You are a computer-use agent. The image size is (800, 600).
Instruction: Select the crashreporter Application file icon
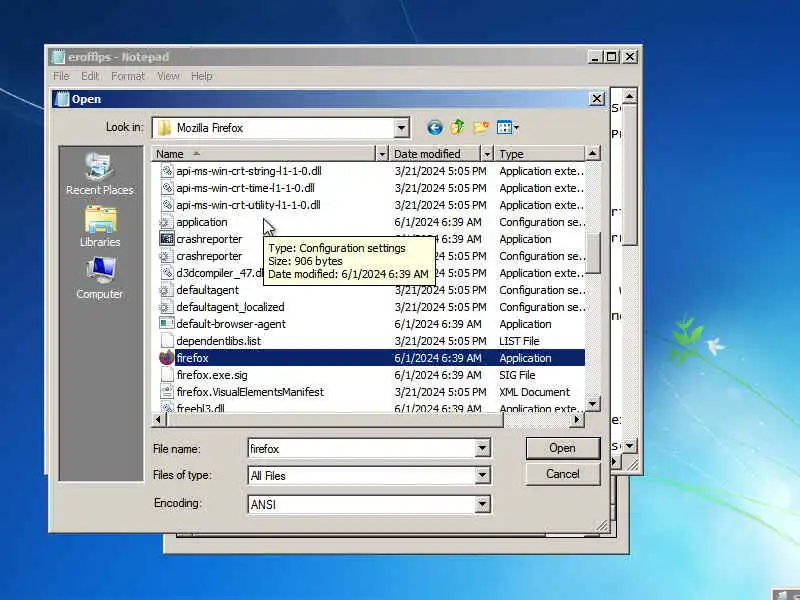(x=166, y=239)
